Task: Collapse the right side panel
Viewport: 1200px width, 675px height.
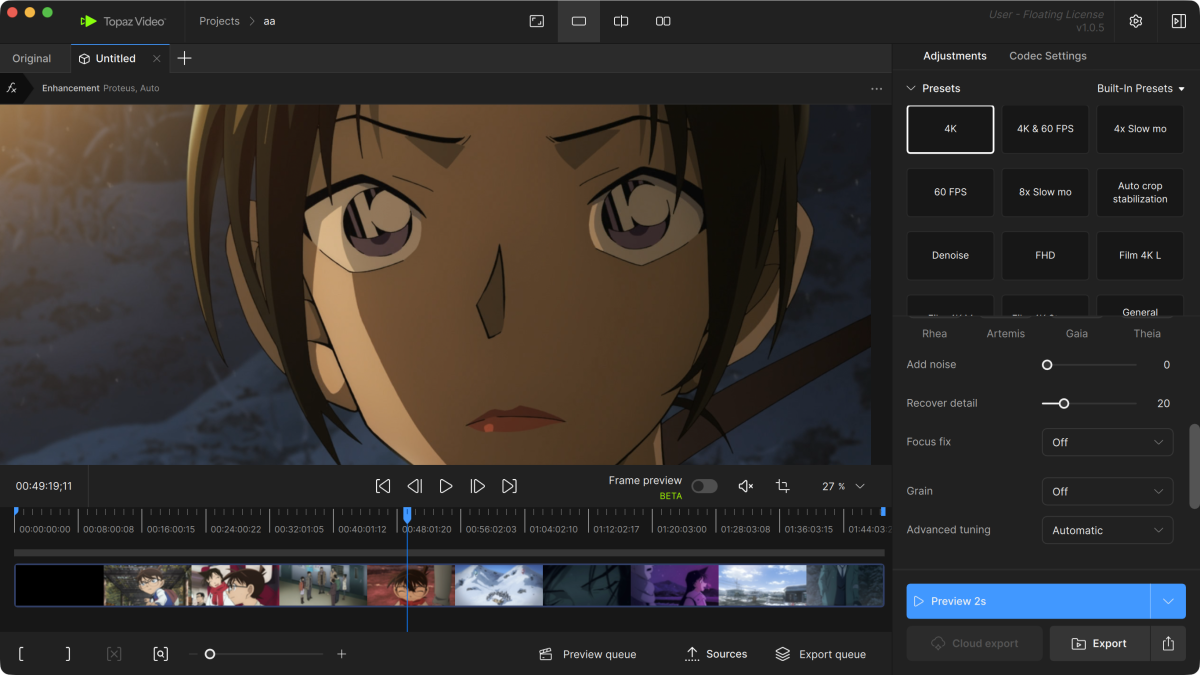Action: [x=1178, y=21]
